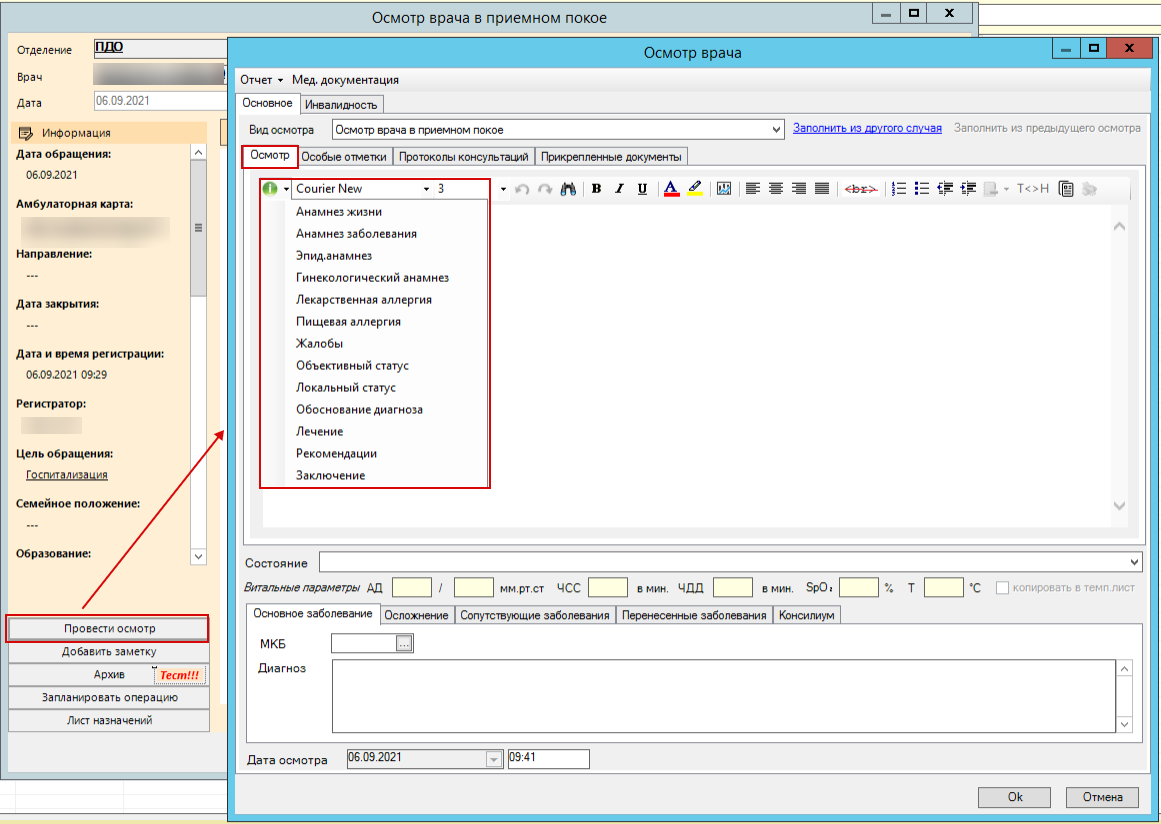This screenshot has height=824, width=1161.
Task: Click the 'Заполнить из другого случая' link
Action: pyautogui.click(x=867, y=128)
